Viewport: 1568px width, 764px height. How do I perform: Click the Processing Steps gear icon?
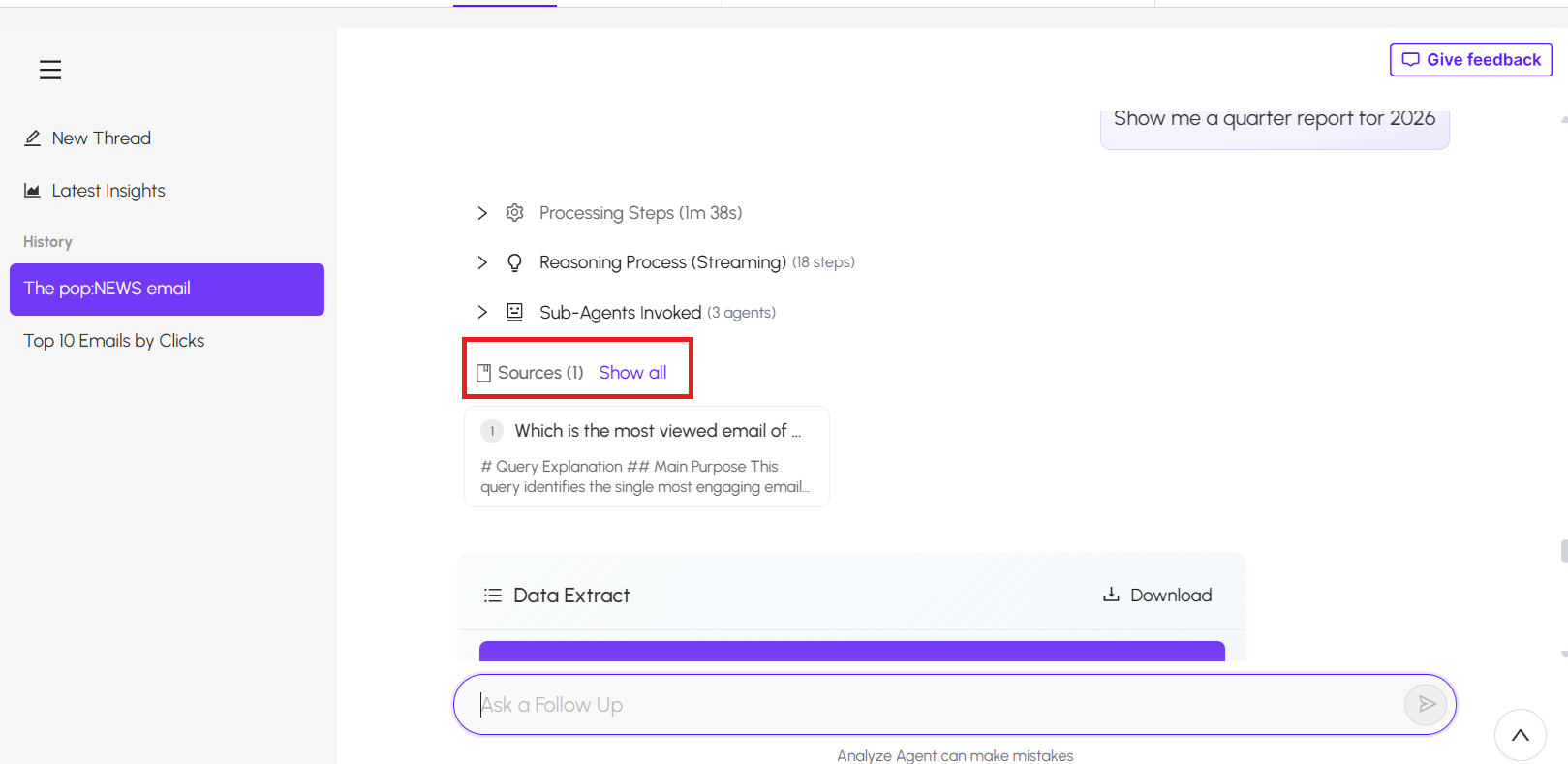click(515, 213)
